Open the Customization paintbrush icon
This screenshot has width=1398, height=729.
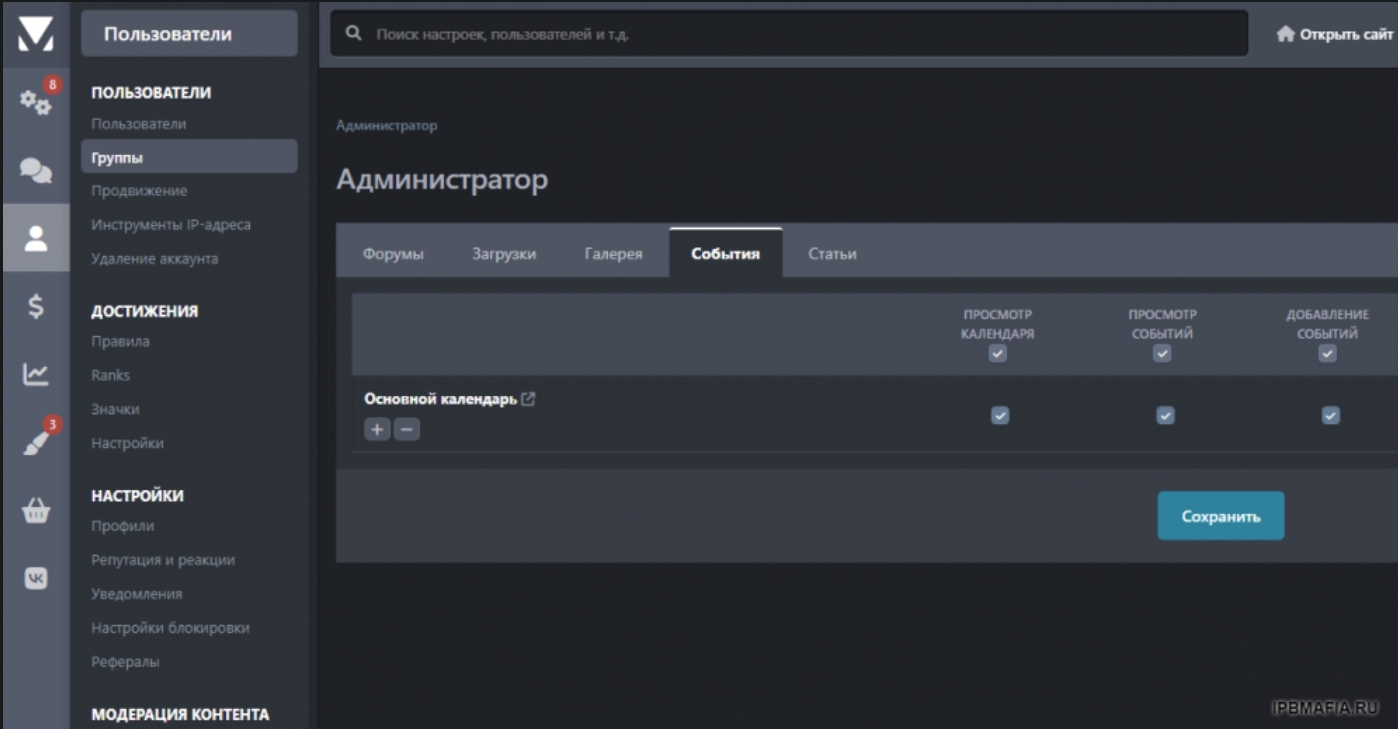coord(35,443)
